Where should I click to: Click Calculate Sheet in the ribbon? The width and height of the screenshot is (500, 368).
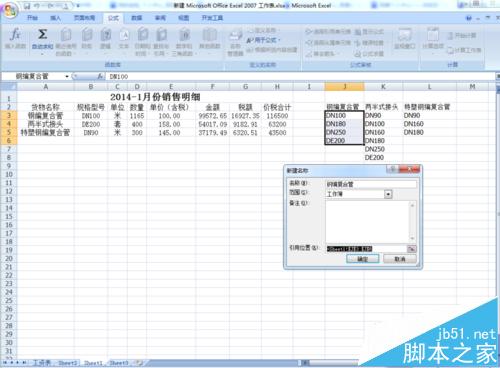coord(464,50)
